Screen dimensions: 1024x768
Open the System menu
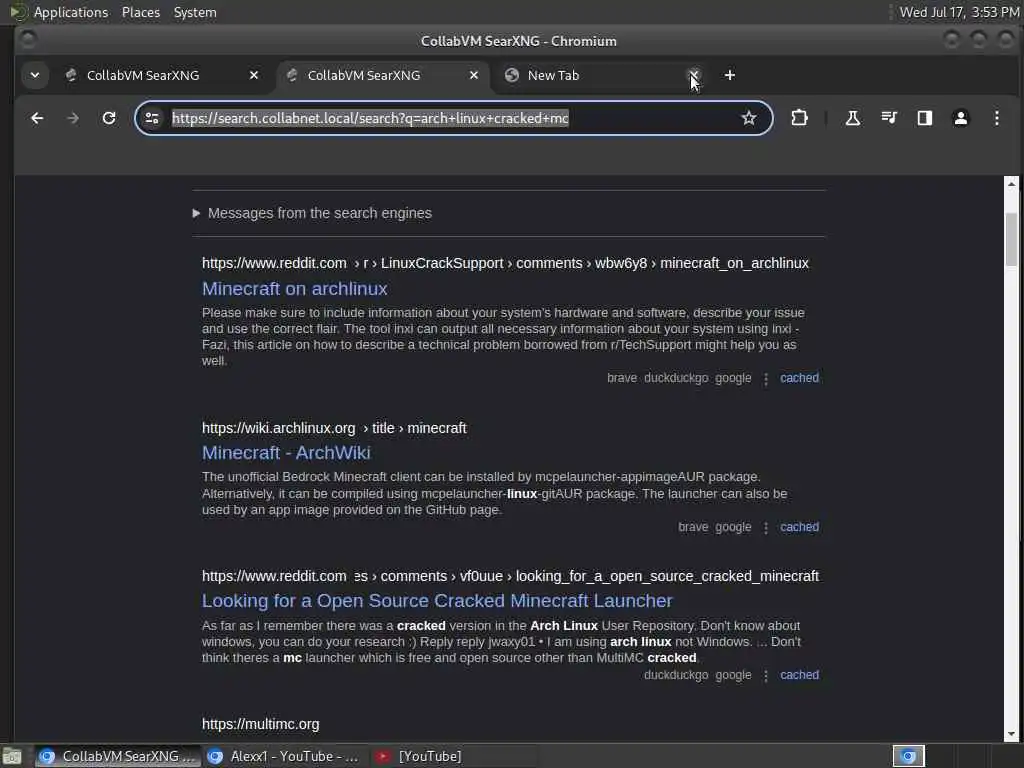tap(195, 12)
